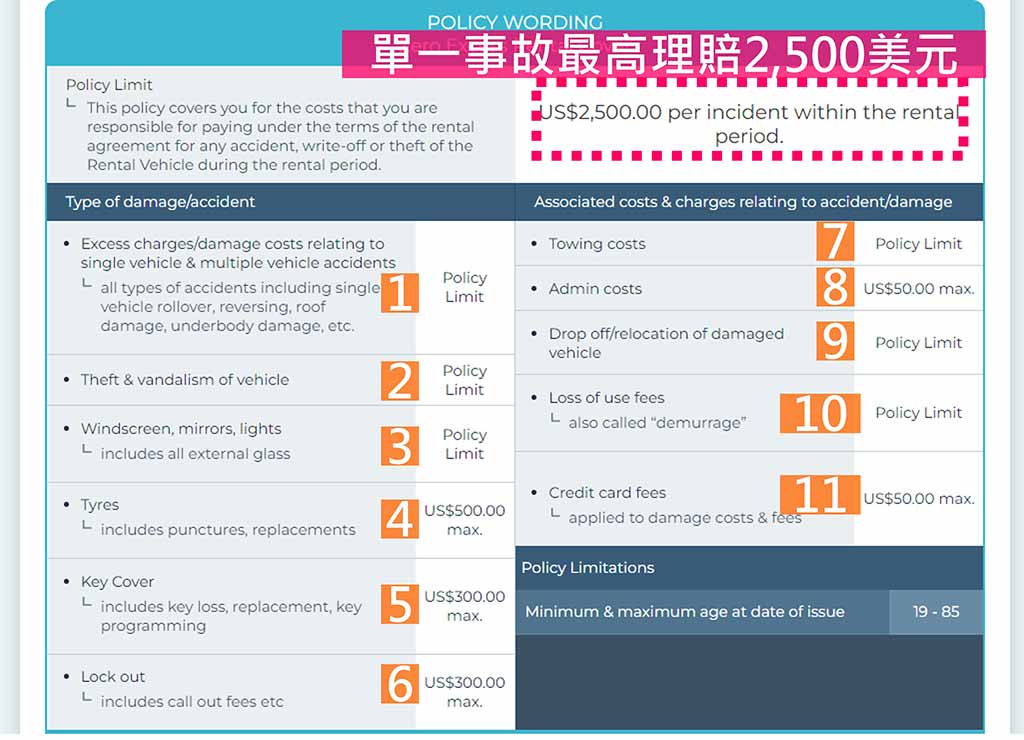Image resolution: width=1024 pixels, height=740 pixels.
Task: Click 'includes punctures, replacements' sub-note
Action: [x=228, y=530]
